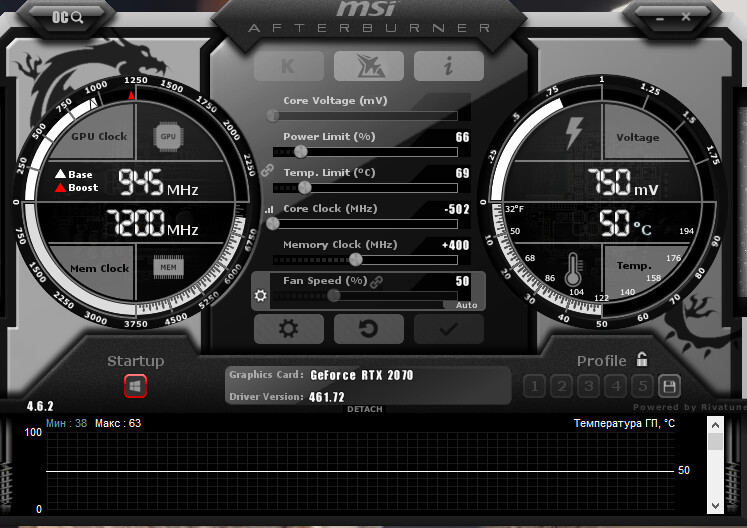Viewport: 747px width, 528px height.
Task: Select profile slot 3
Action: coord(589,386)
